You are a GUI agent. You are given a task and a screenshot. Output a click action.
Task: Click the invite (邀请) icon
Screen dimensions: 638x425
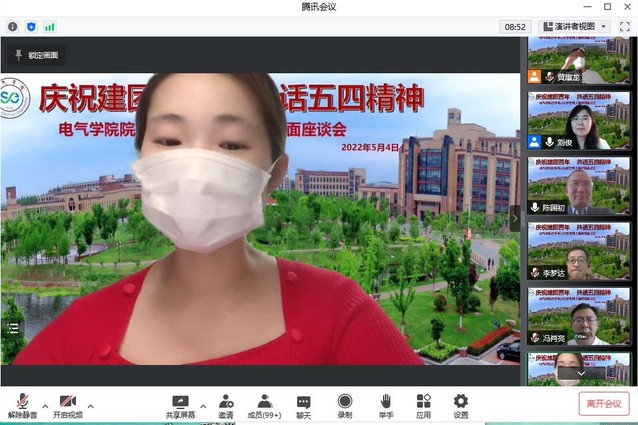[x=226, y=402]
